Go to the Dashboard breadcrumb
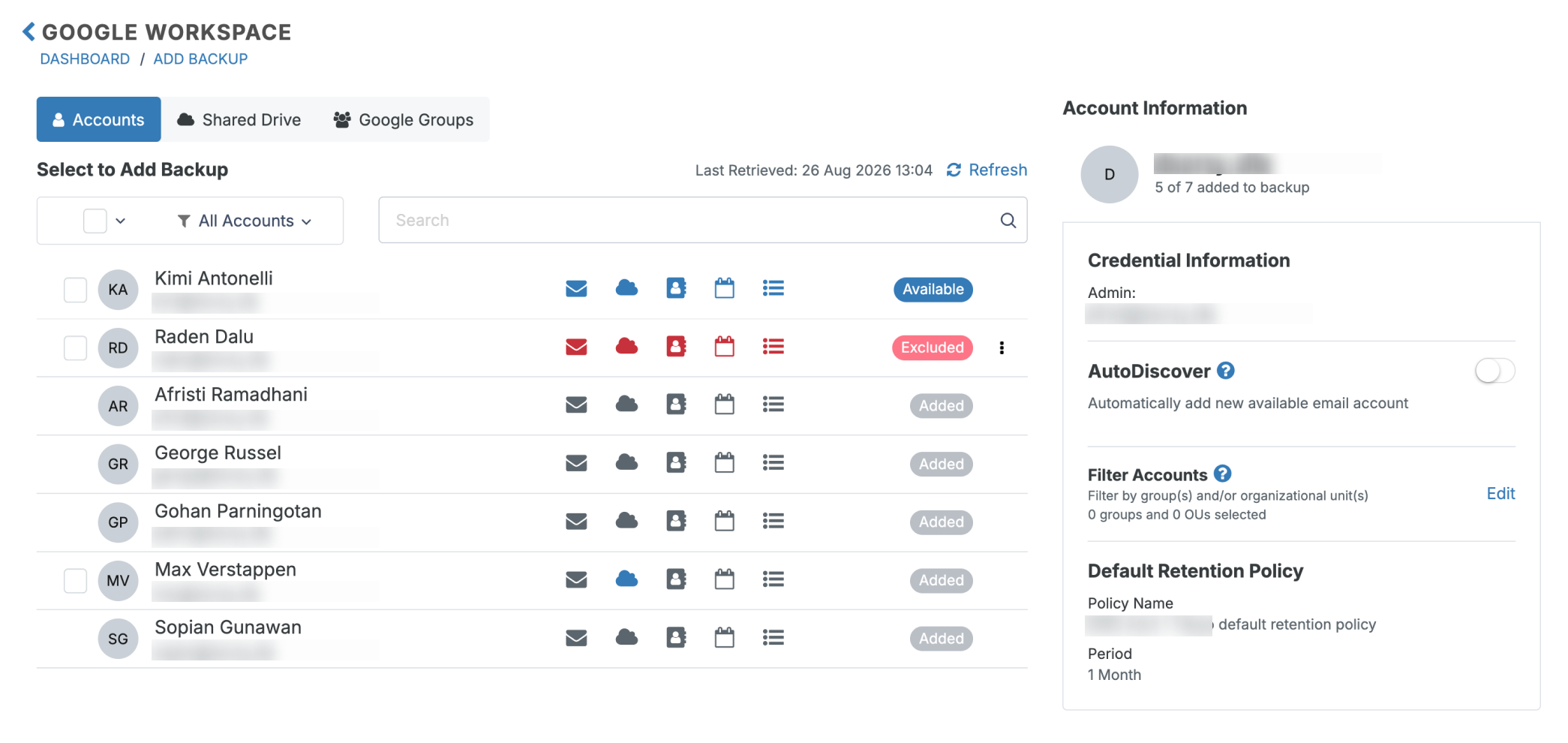The height and width of the screenshot is (743, 1568). tap(85, 59)
